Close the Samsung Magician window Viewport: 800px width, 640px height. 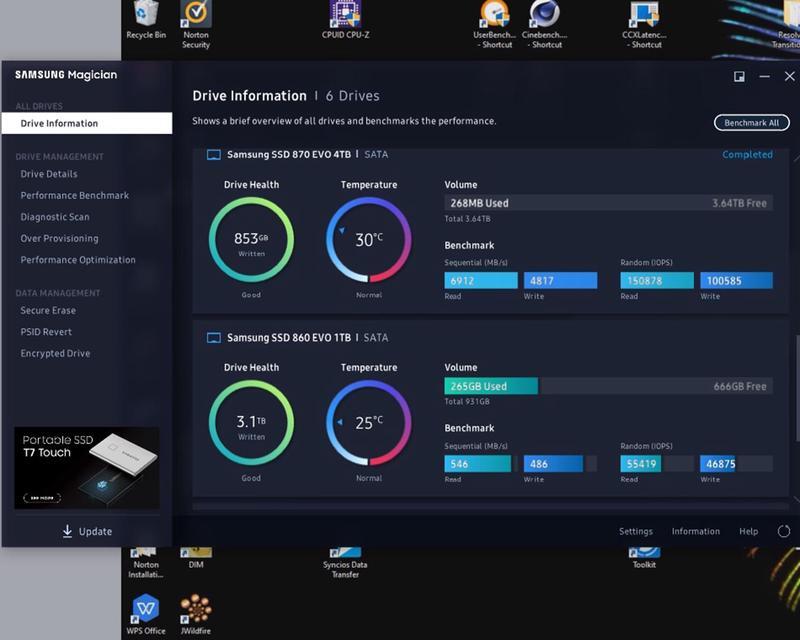click(x=789, y=77)
